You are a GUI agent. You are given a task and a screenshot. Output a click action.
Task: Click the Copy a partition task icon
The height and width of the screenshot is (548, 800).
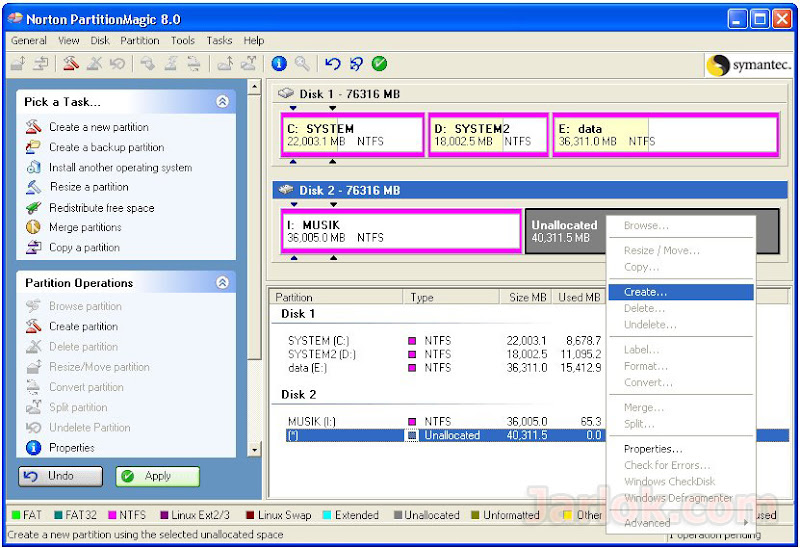click(x=34, y=247)
